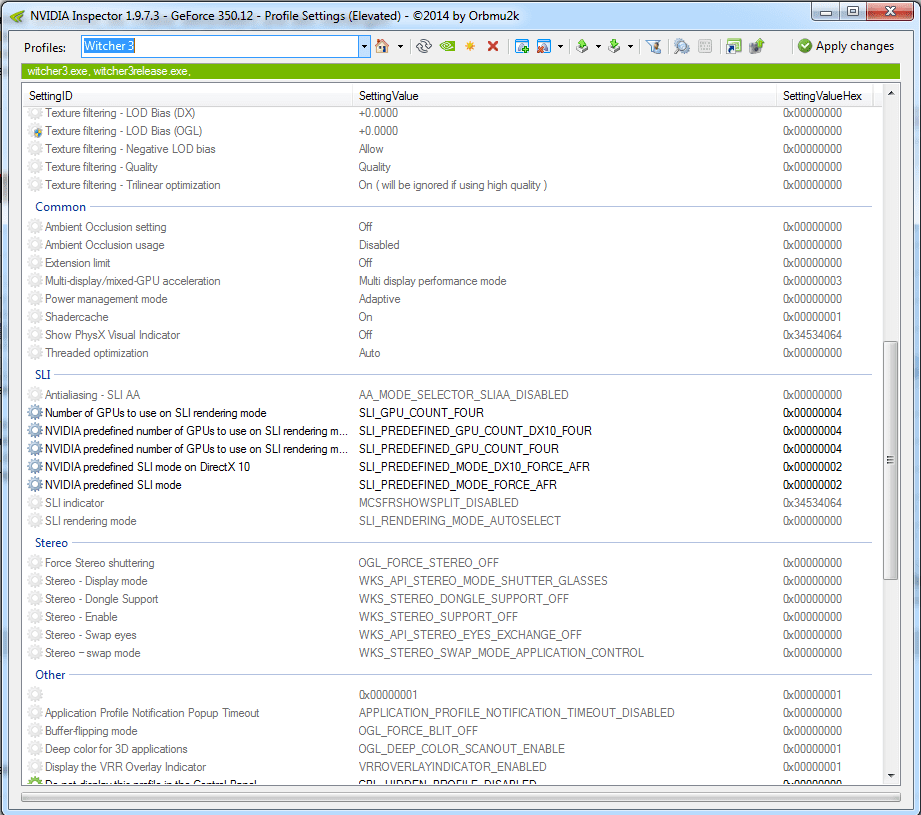This screenshot has height=815, width=921.
Task: Click gear icon beside Texture filtering - LOD Bias (OGL)
Action: pos(35,131)
